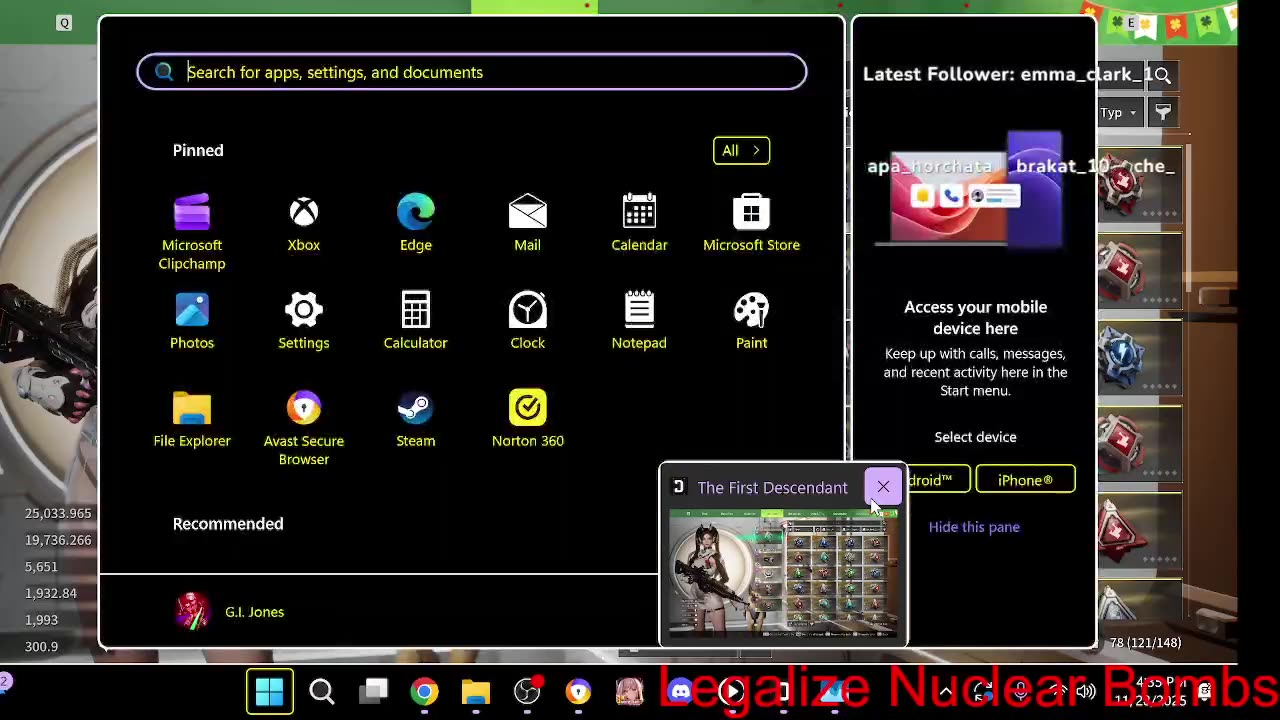1280x720 pixels.
Task: Launch Notepad
Action: point(639,322)
